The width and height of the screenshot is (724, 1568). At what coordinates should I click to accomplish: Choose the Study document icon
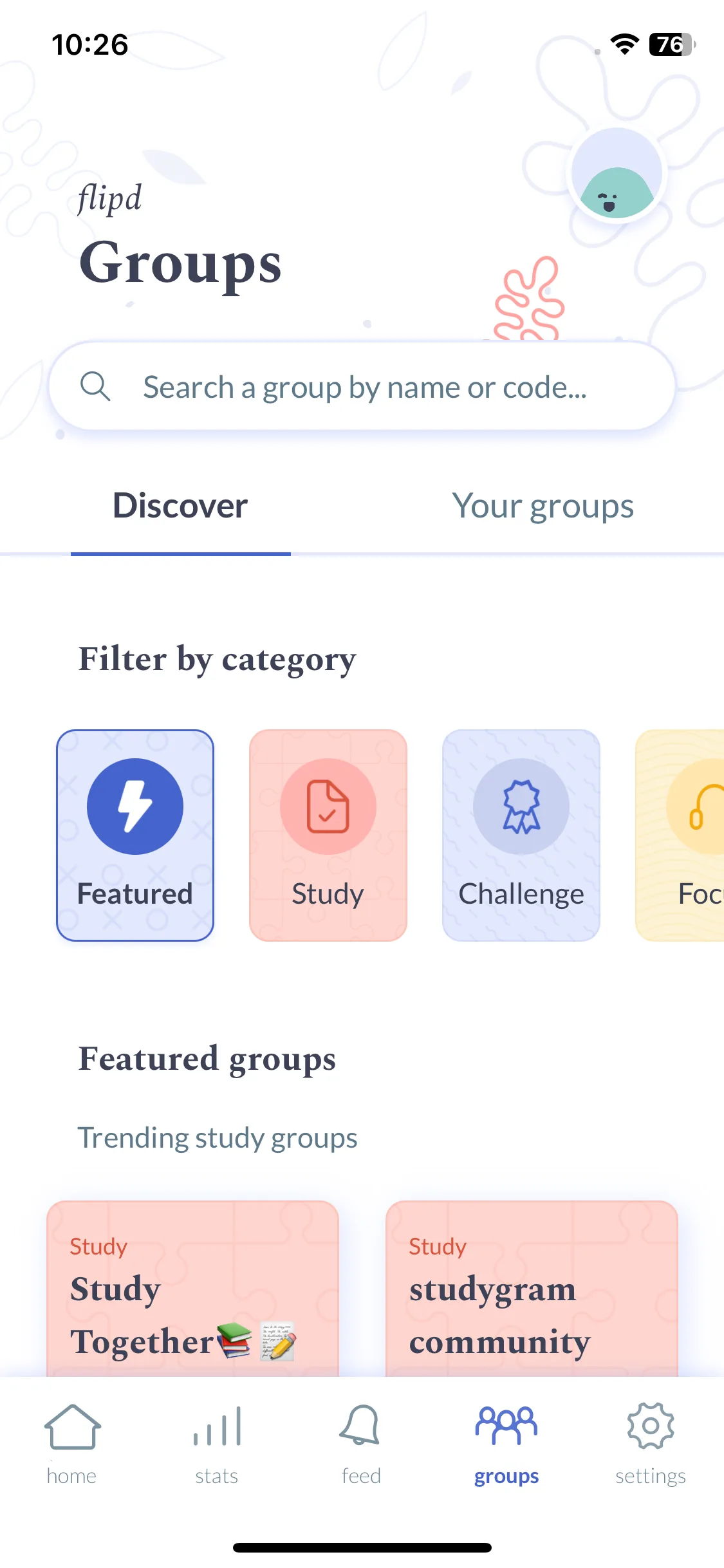pyautogui.click(x=328, y=807)
